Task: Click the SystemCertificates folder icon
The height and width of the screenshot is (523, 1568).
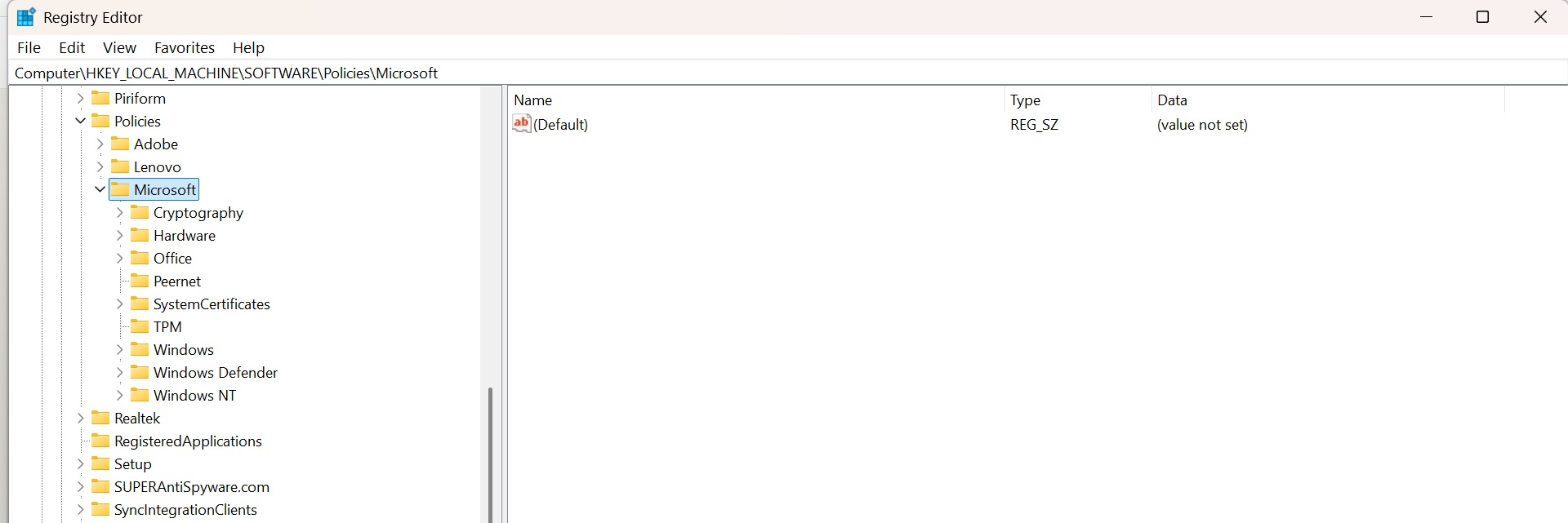Action: point(140,304)
